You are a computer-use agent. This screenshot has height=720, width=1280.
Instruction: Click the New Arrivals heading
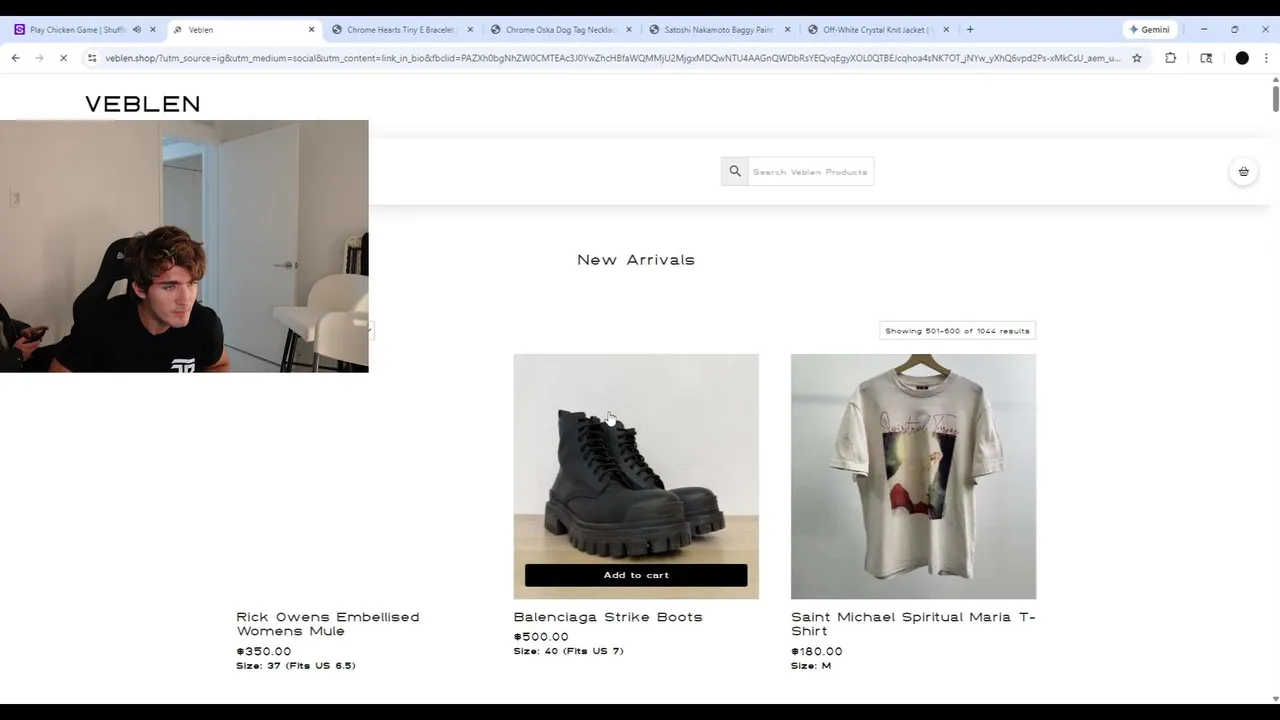636,260
